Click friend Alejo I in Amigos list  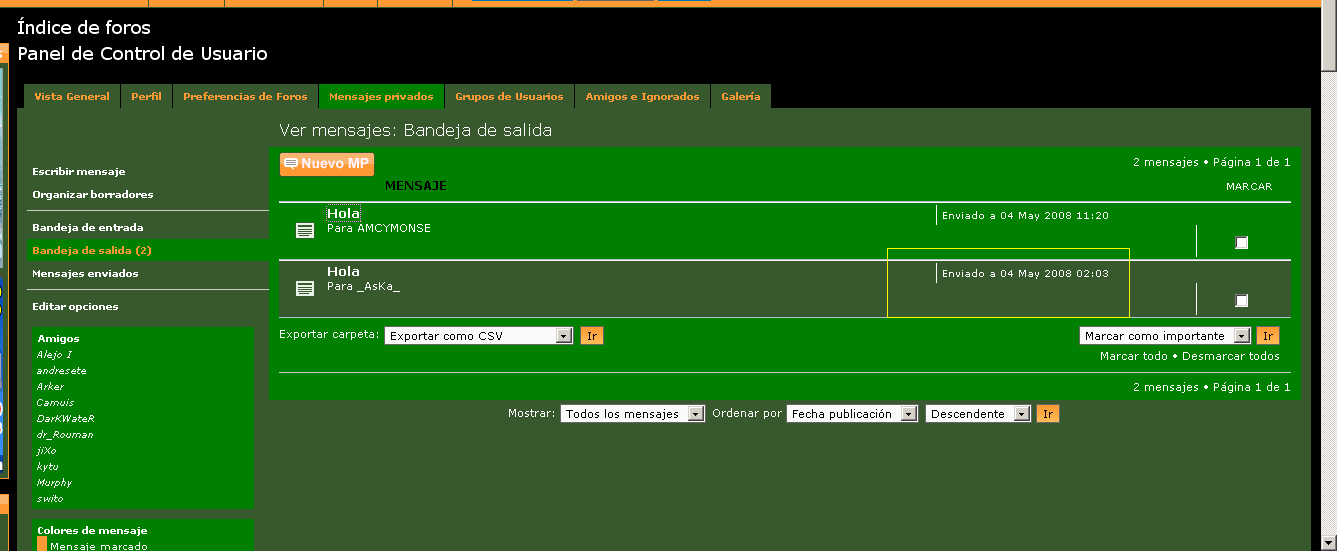coord(54,355)
